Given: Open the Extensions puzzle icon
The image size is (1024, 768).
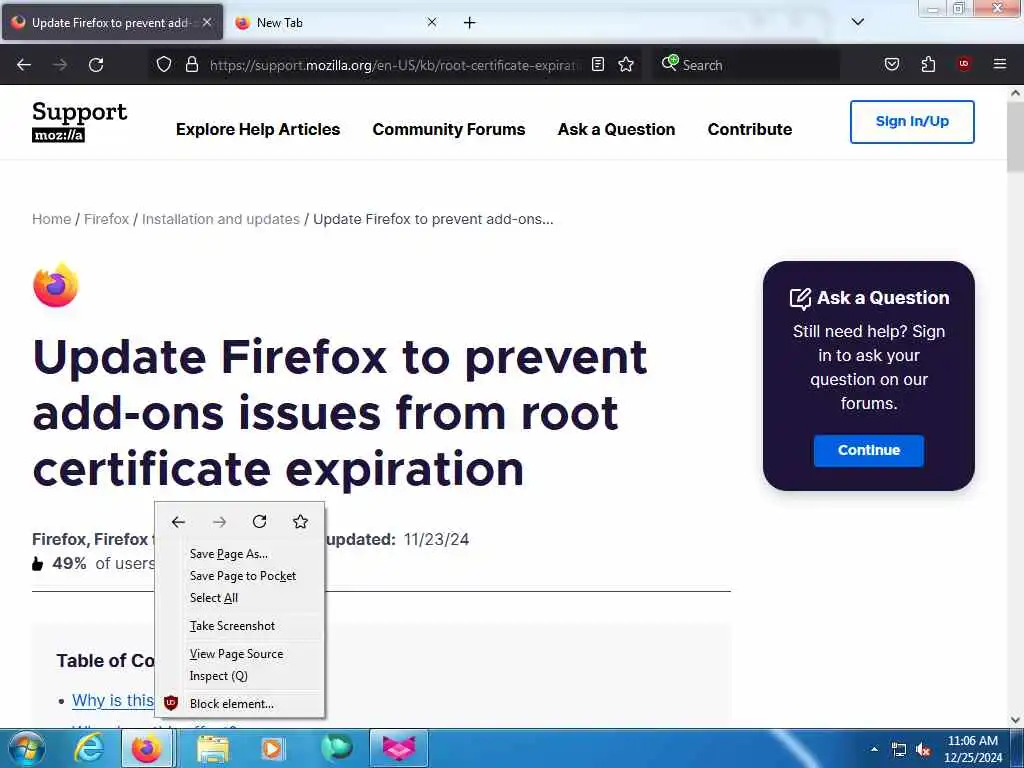Looking at the screenshot, I should pyautogui.click(x=928, y=64).
